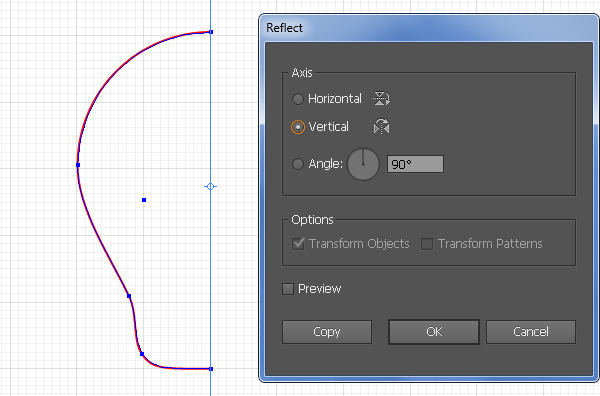Toggle the Transform Objects checkbox
This screenshot has width=600, height=396.
click(x=298, y=244)
